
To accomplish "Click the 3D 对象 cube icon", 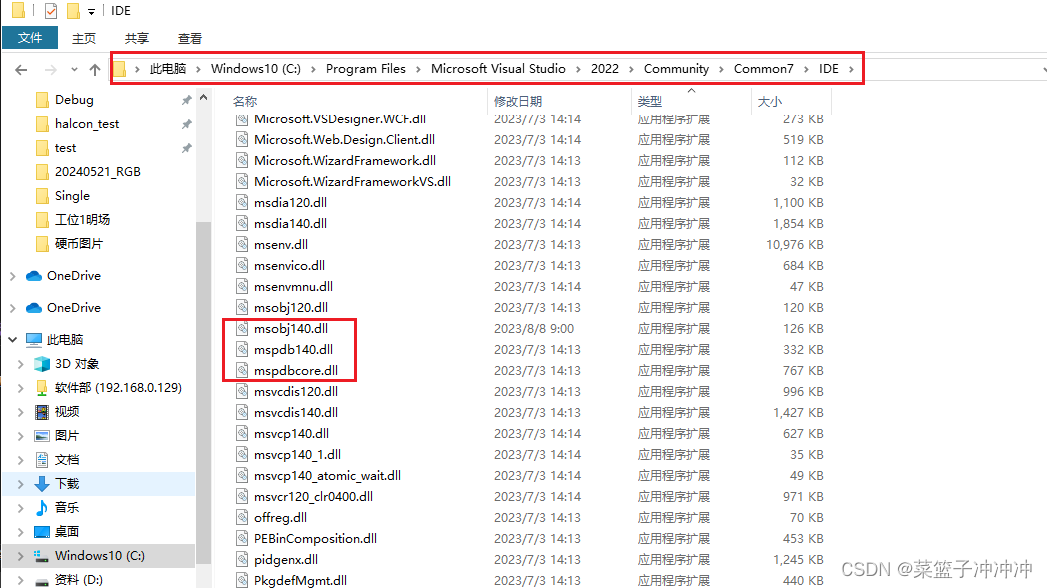I will point(42,364).
